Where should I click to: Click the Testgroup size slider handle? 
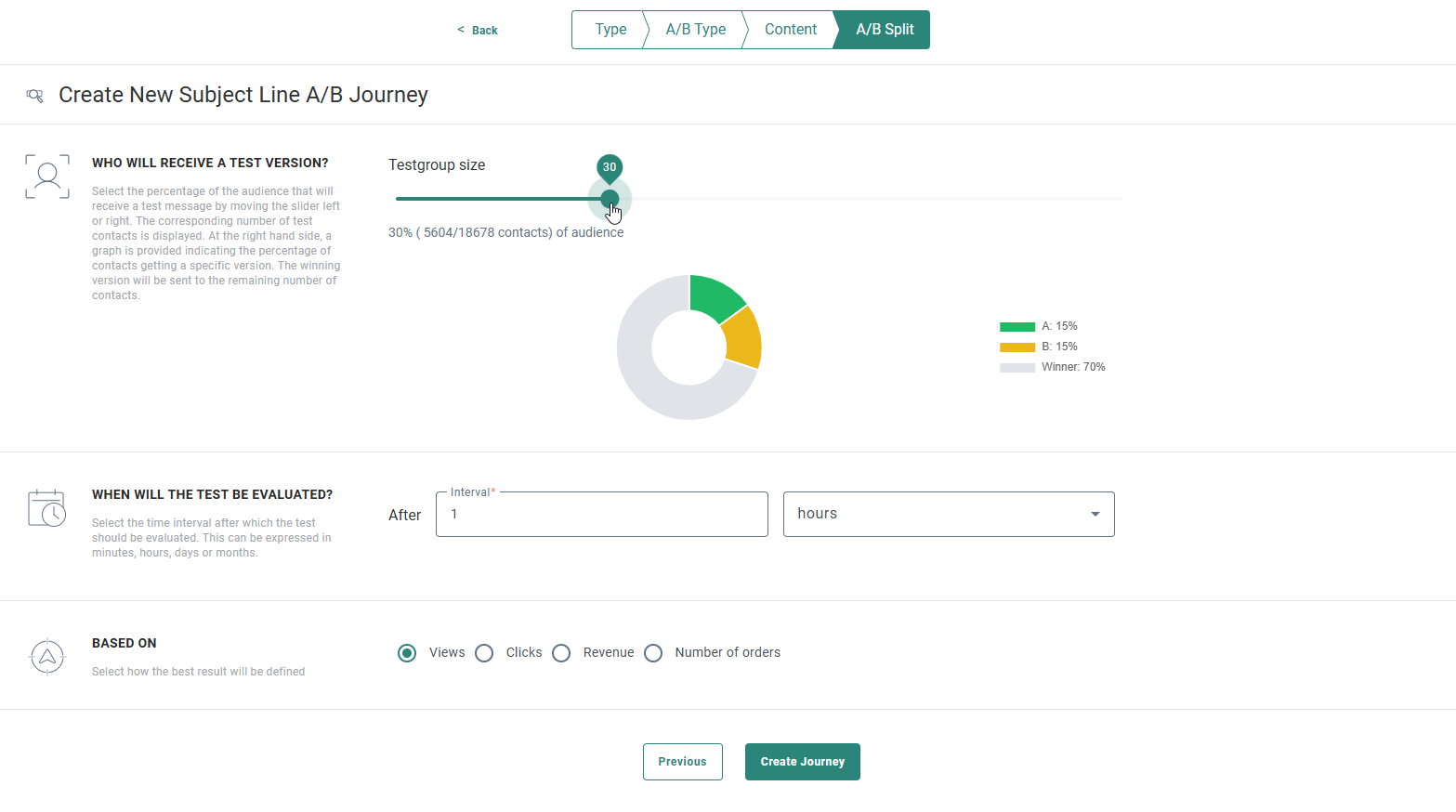[610, 199]
